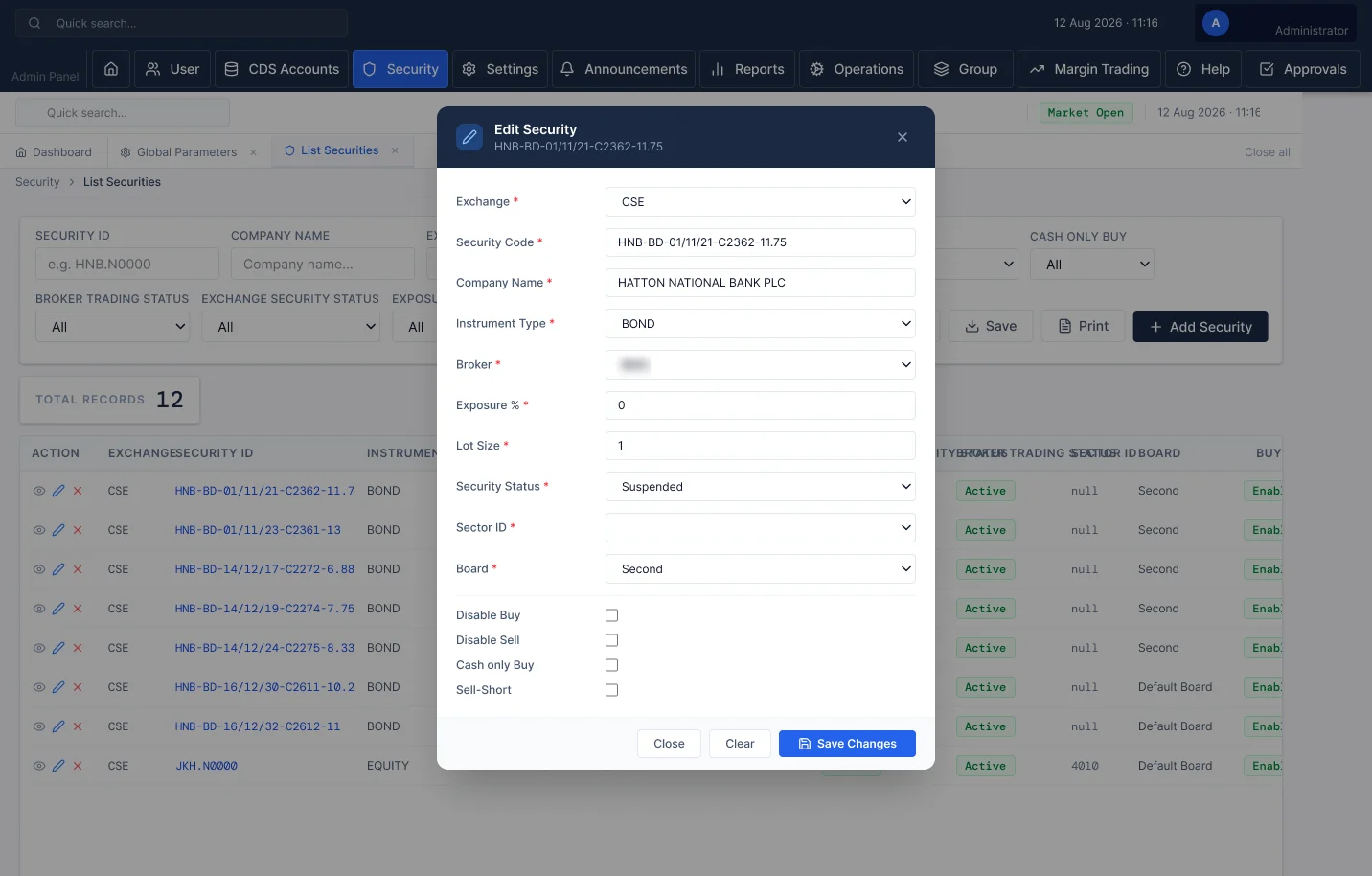Viewport: 1372px width, 876px height.
Task: Click the Save Changes button
Action: coord(847,744)
